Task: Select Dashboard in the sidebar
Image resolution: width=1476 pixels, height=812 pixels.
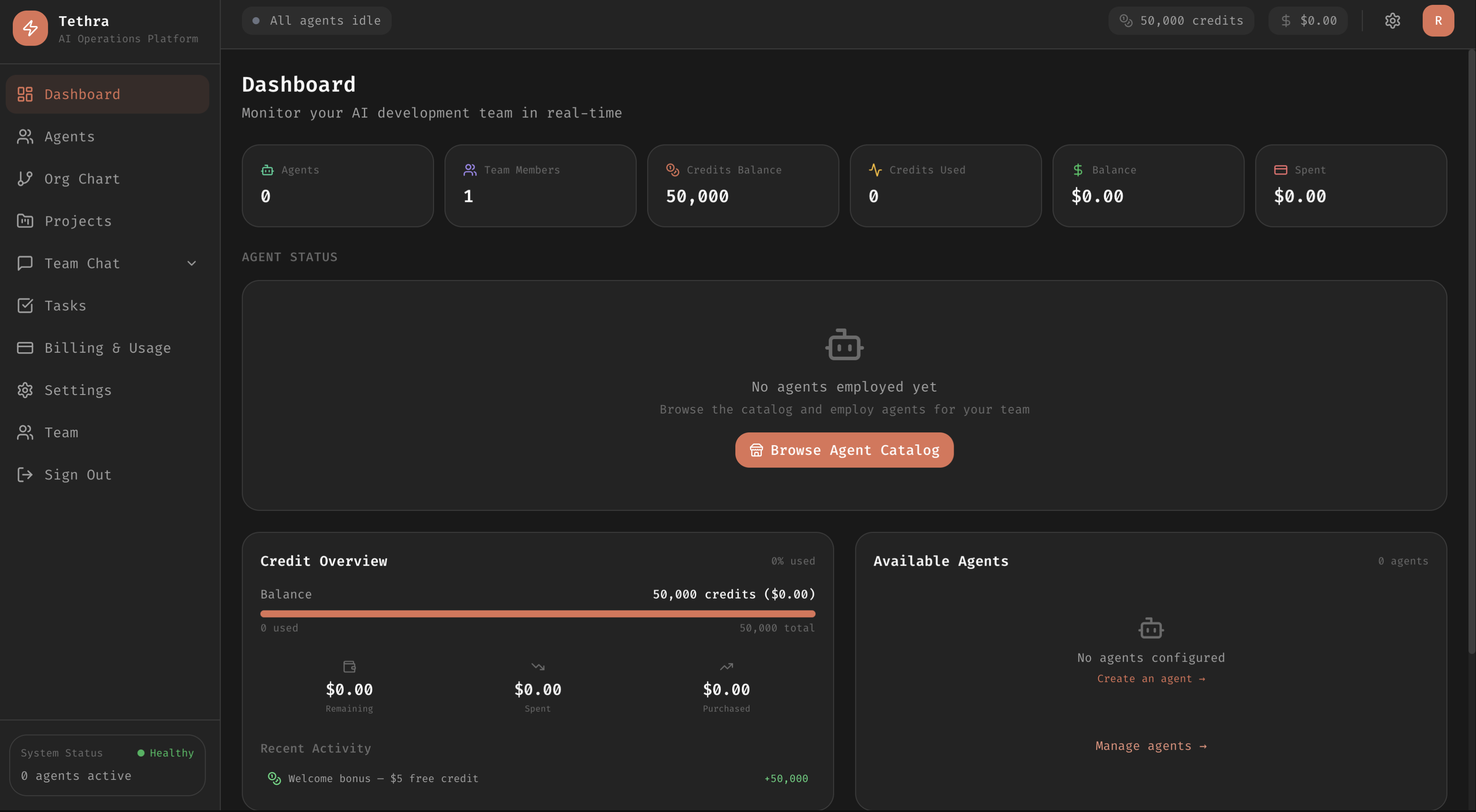Action: (x=82, y=95)
